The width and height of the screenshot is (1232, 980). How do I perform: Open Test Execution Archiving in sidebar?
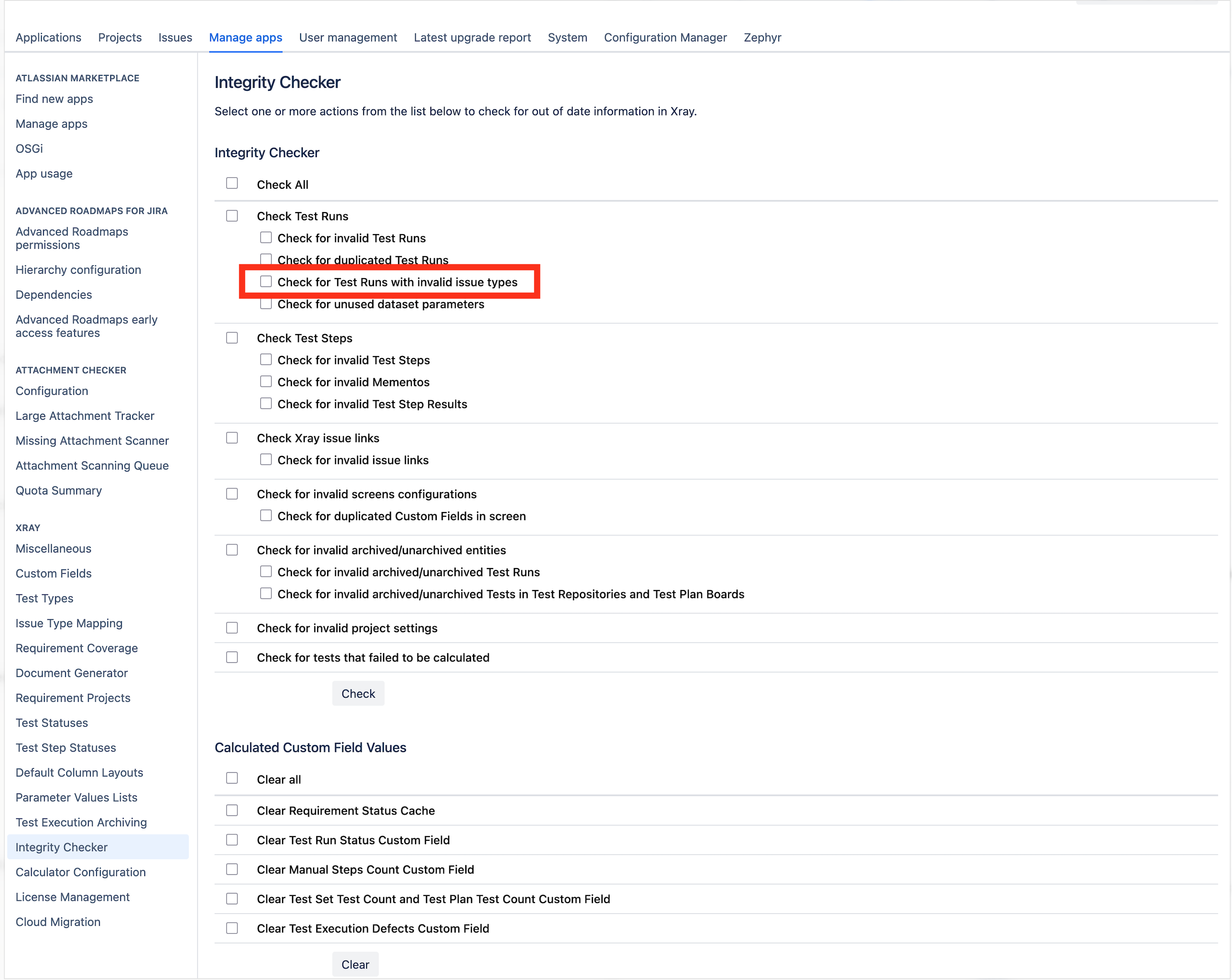click(x=81, y=822)
